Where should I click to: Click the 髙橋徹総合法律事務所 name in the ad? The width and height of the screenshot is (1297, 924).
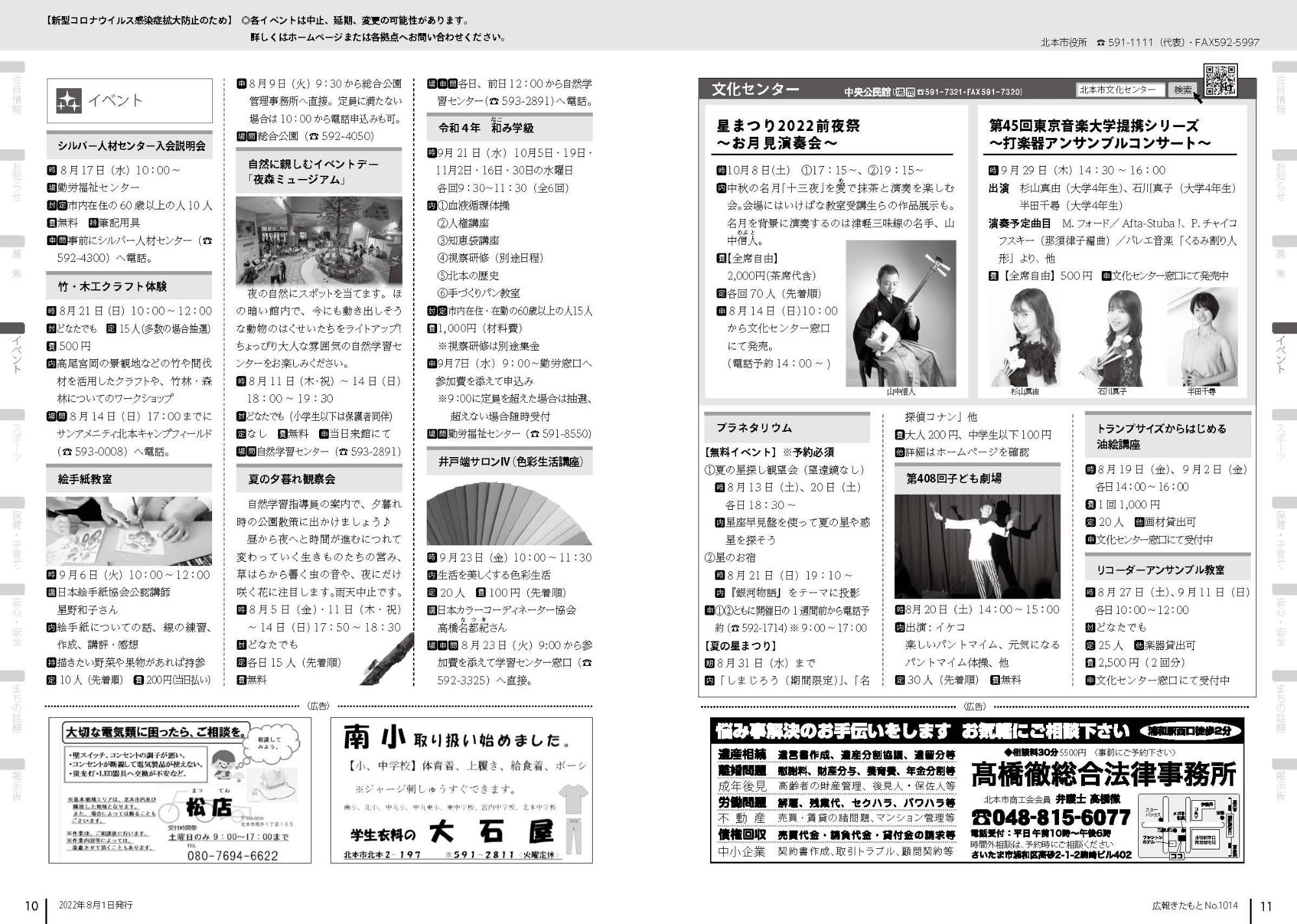[1103, 774]
